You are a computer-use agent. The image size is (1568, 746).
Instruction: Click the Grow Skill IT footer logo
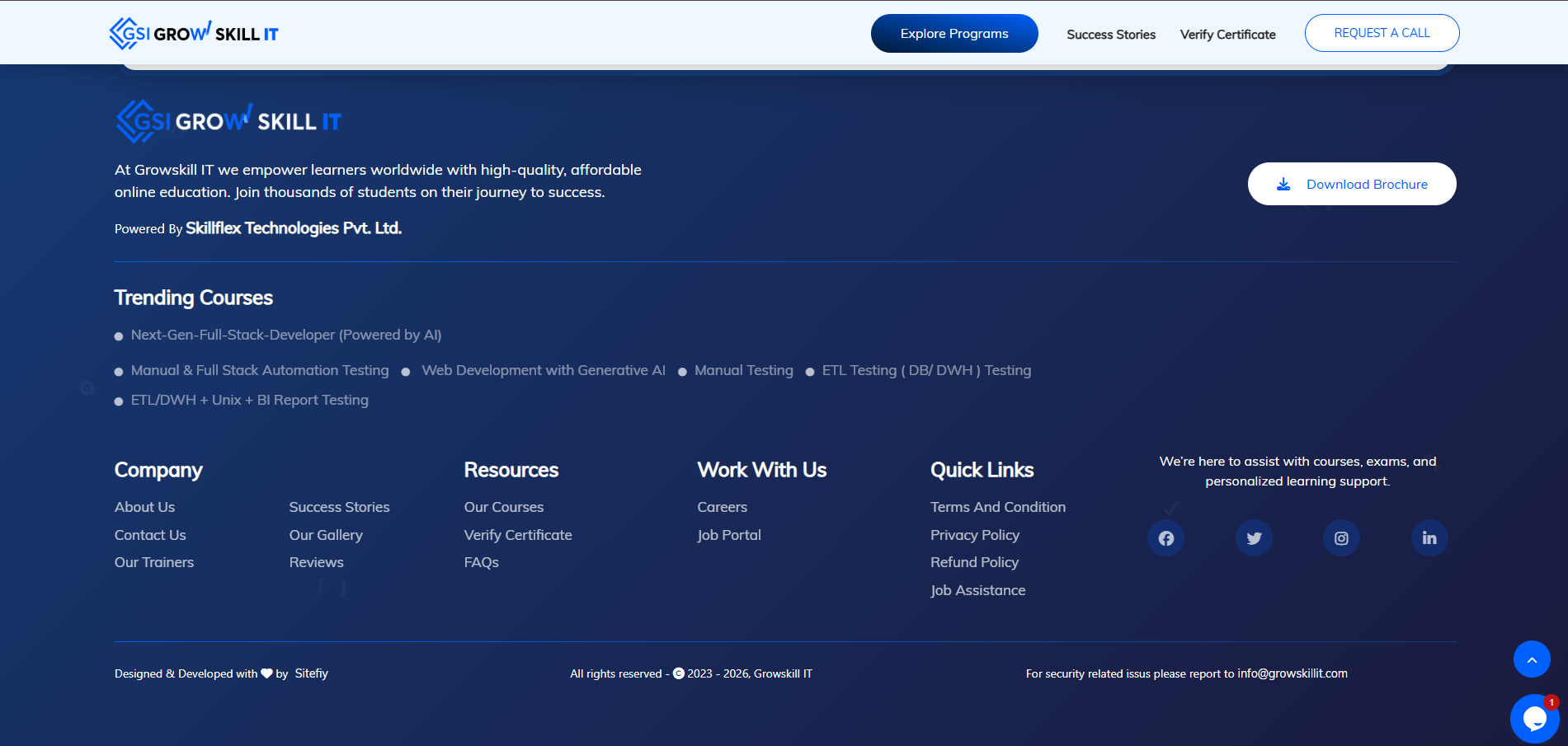tap(228, 122)
